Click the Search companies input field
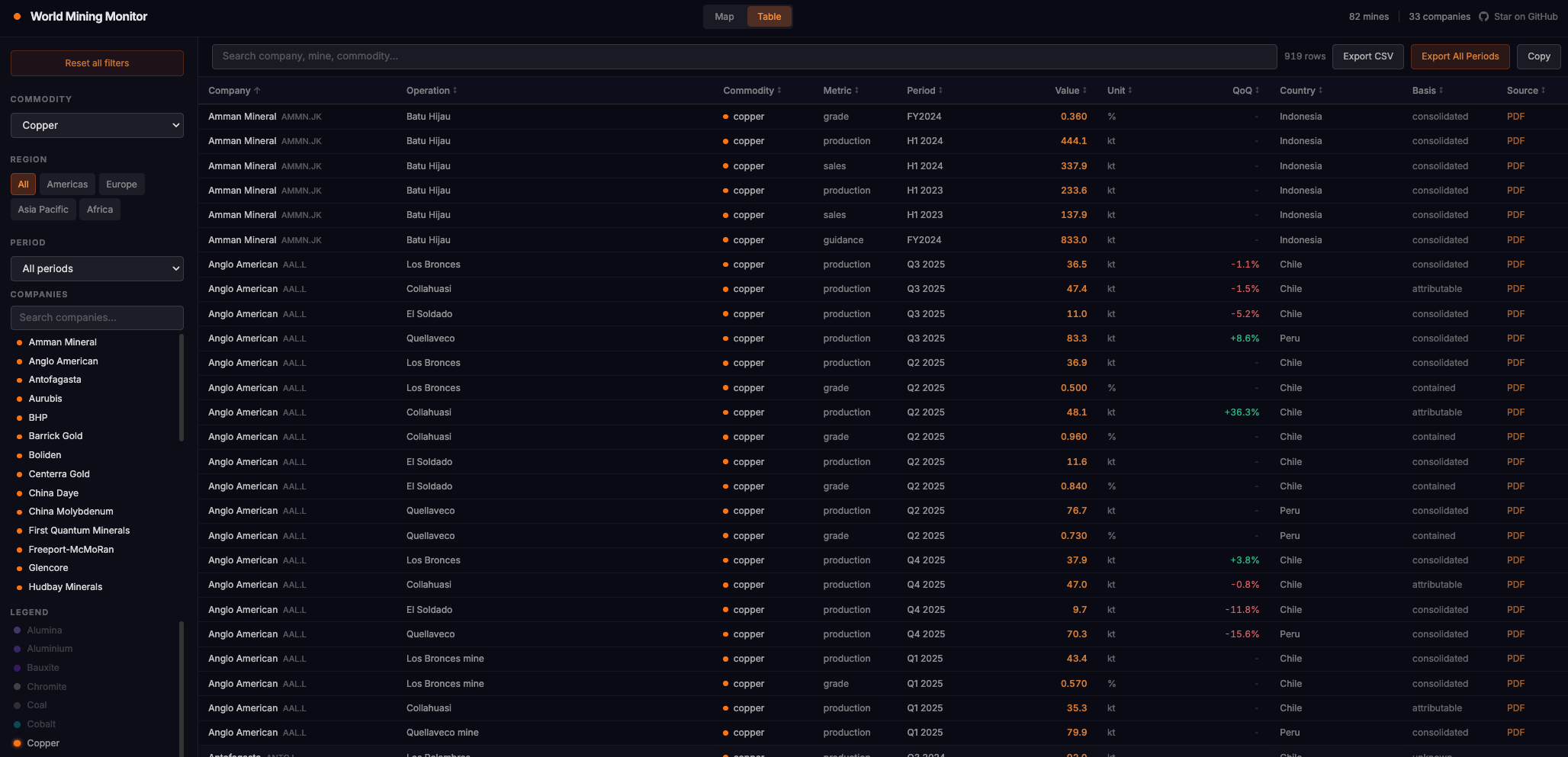This screenshot has height=757, width=1568. [97, 317]
